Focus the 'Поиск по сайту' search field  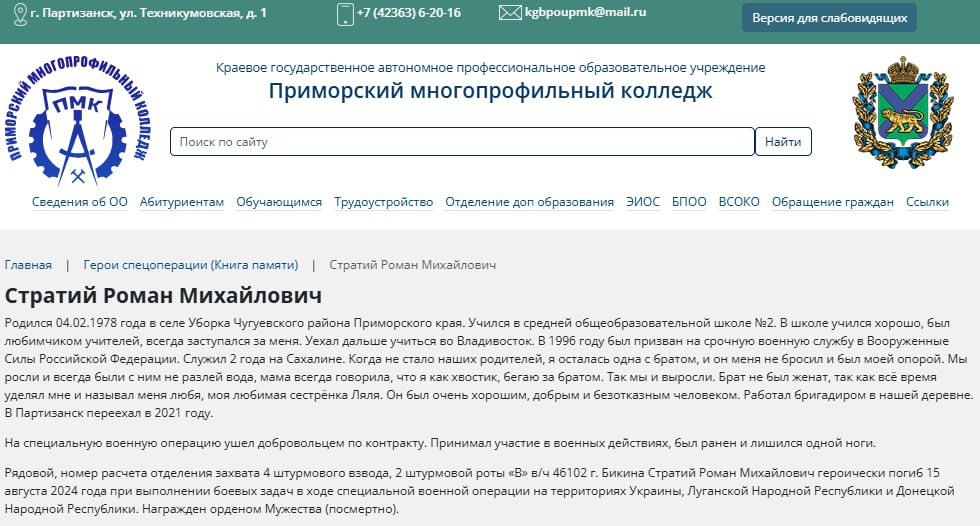pyautogui.click(x=461, y=142)
